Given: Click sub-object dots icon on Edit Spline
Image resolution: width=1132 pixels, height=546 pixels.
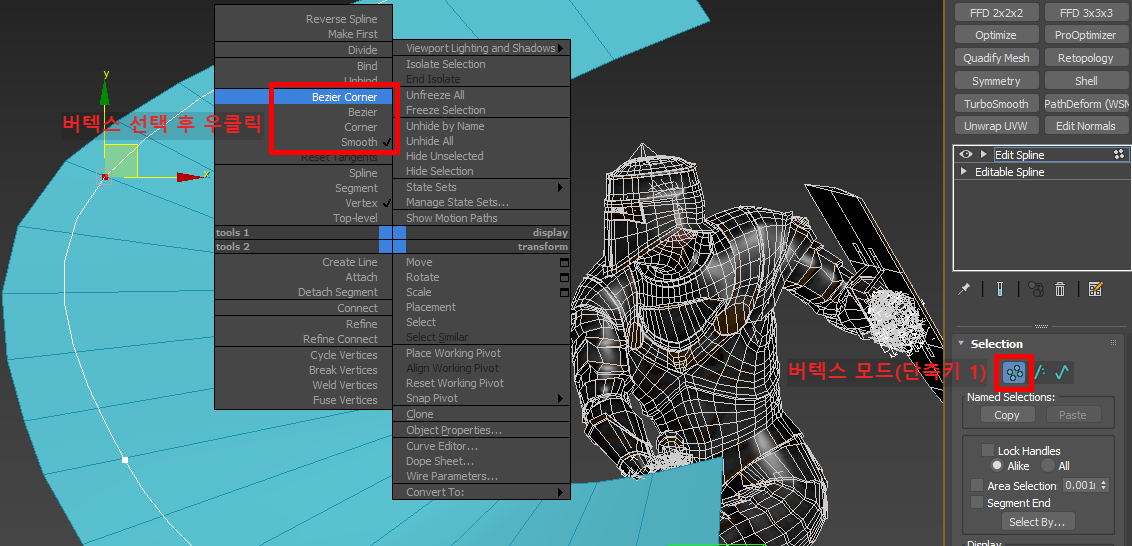Looking at the screenshot, I should click(x=1119, y=154).
